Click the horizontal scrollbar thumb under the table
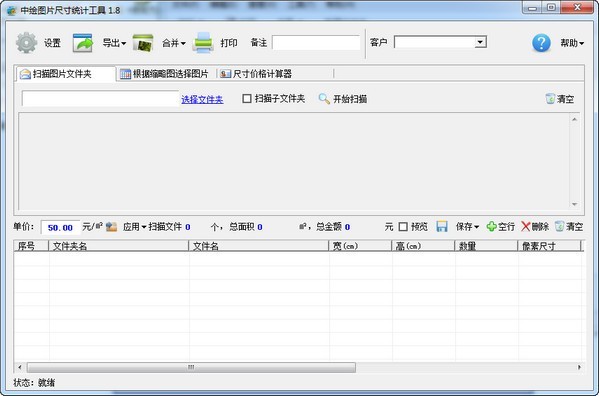Image resolution: width=599 pixels, height=396 pixels. (x=191, y=367)
